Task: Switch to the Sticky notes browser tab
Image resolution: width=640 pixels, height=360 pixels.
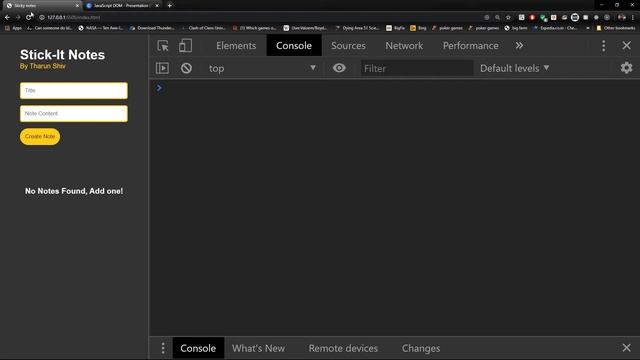Action: click(x=41, y=6)
